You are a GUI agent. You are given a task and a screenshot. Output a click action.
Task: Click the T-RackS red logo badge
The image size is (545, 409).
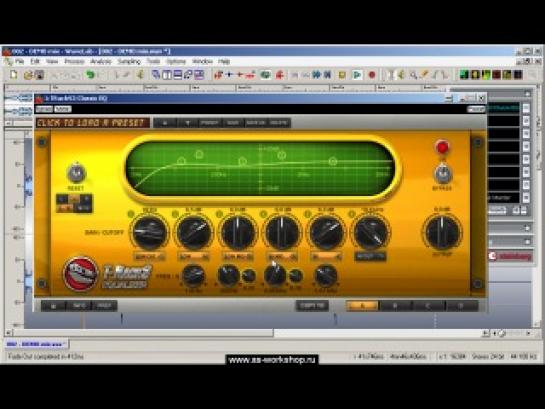80,274
